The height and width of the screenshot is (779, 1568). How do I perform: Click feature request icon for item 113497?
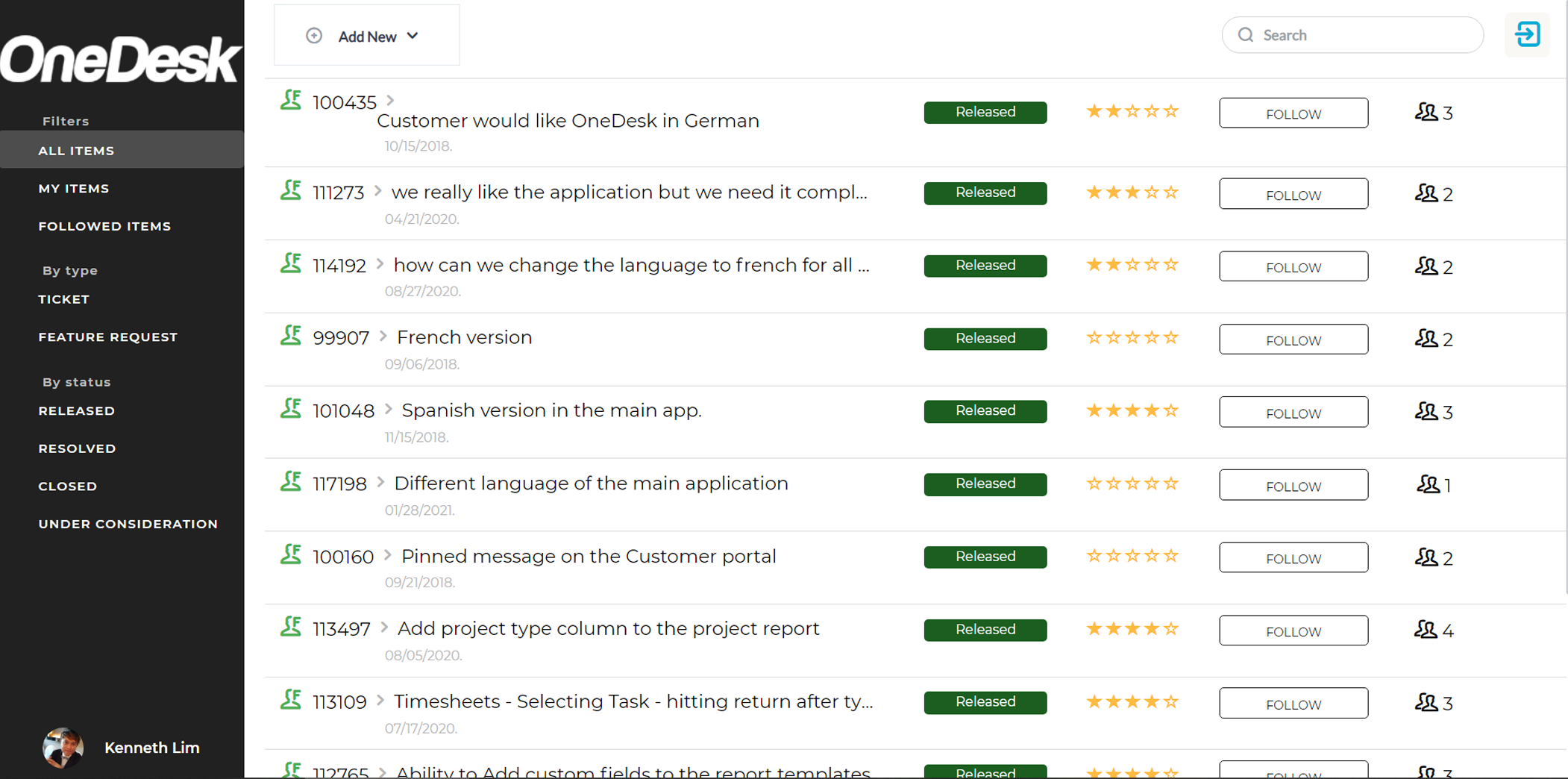(x=291, y=626)
